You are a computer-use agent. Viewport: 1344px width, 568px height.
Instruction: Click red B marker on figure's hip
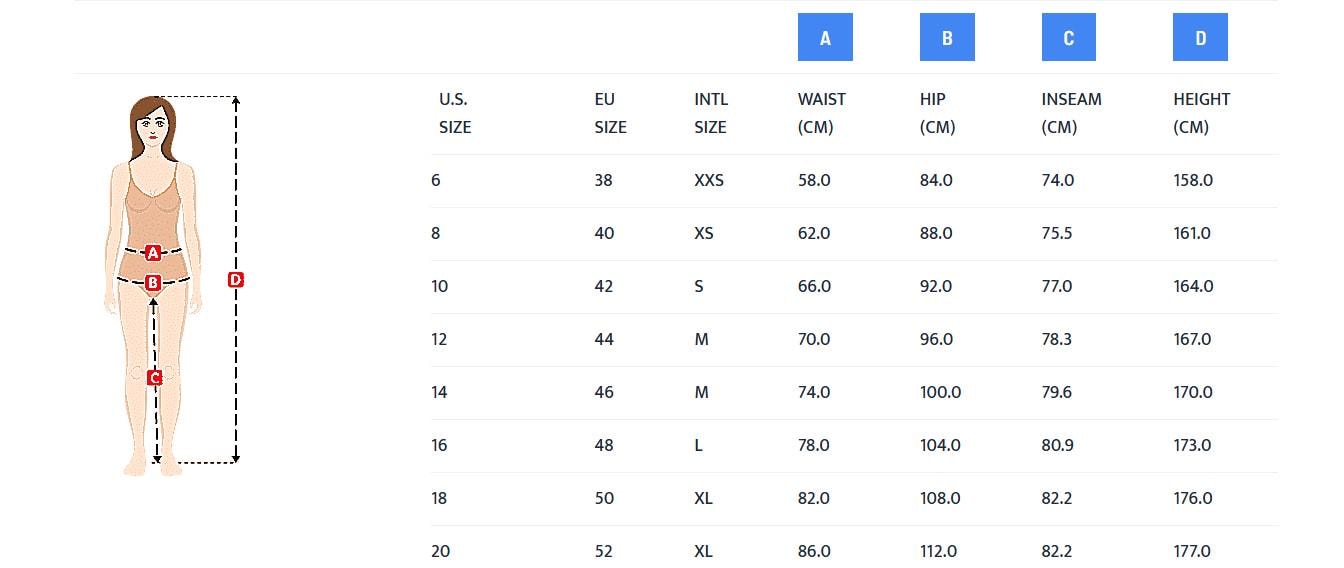pyautogui.click(x=153, y=283)
